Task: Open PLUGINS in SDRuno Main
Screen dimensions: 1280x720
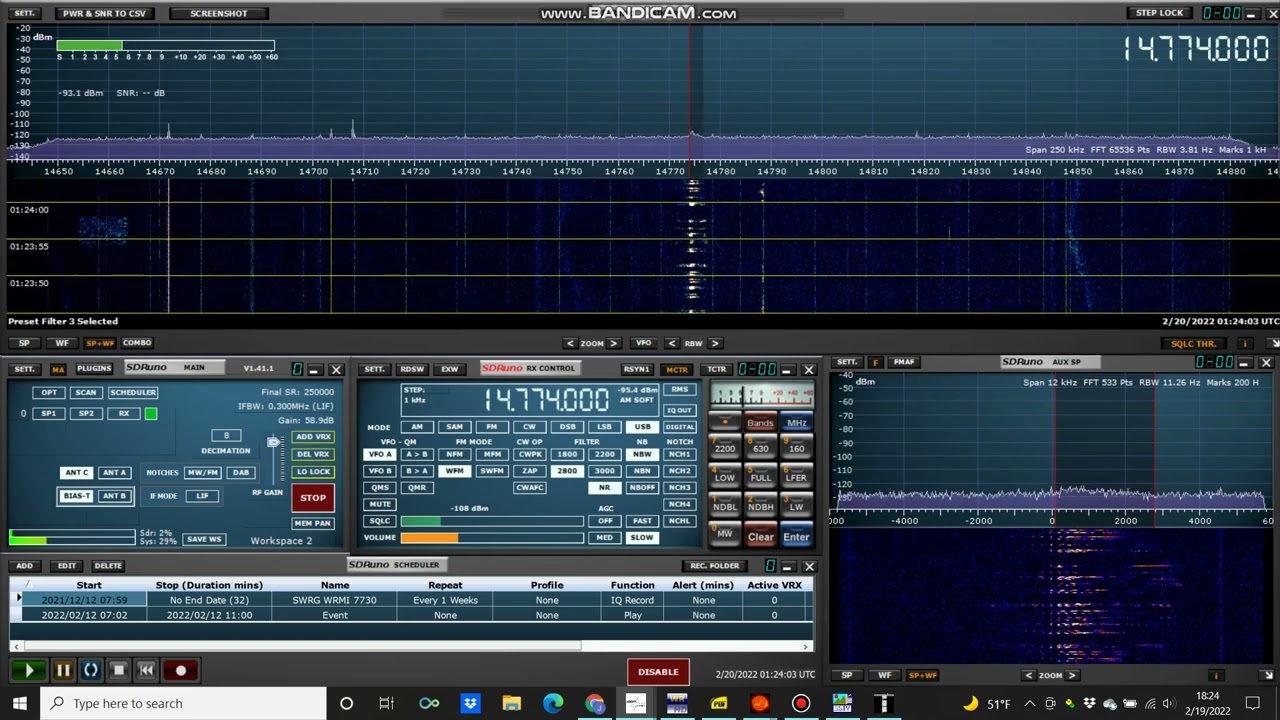Action: 94,369
